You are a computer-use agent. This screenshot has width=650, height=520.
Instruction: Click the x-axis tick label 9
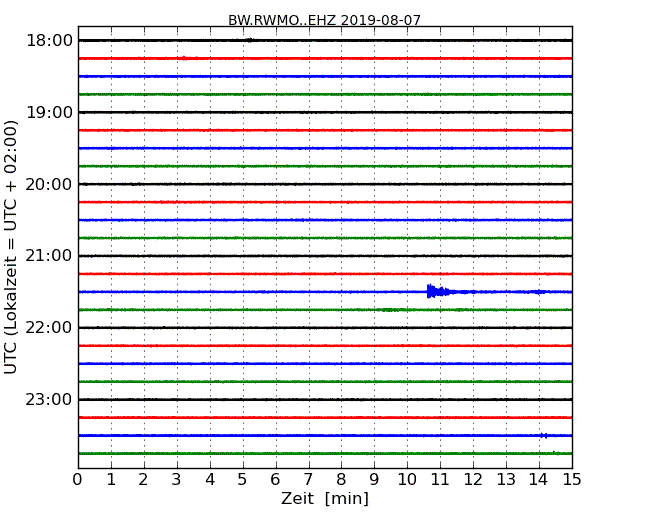374,480
